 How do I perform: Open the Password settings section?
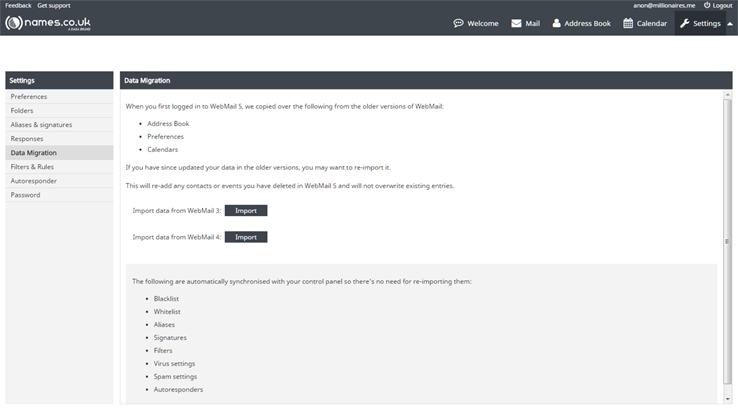[26, 195]
